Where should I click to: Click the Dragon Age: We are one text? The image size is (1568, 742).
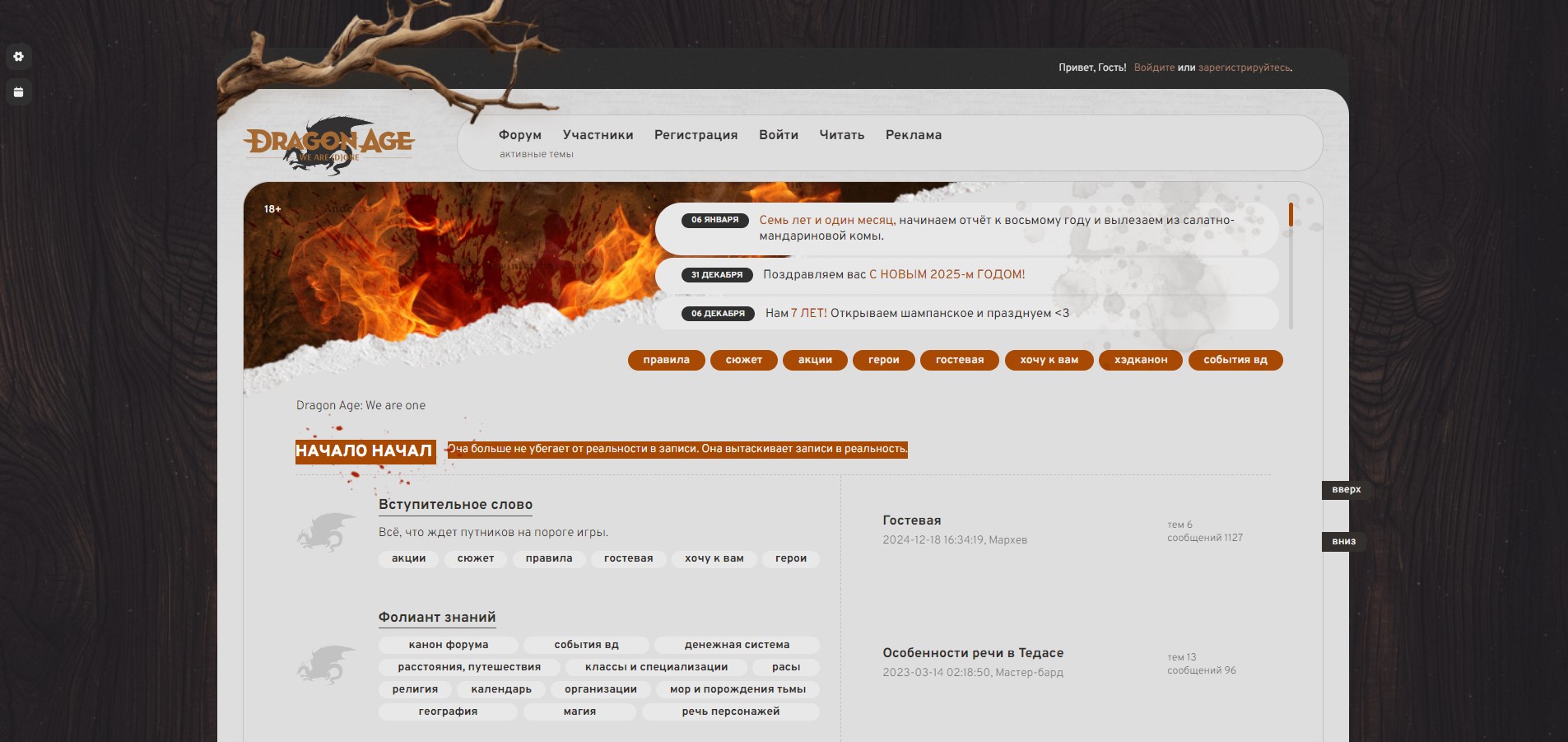click(361, 405)
